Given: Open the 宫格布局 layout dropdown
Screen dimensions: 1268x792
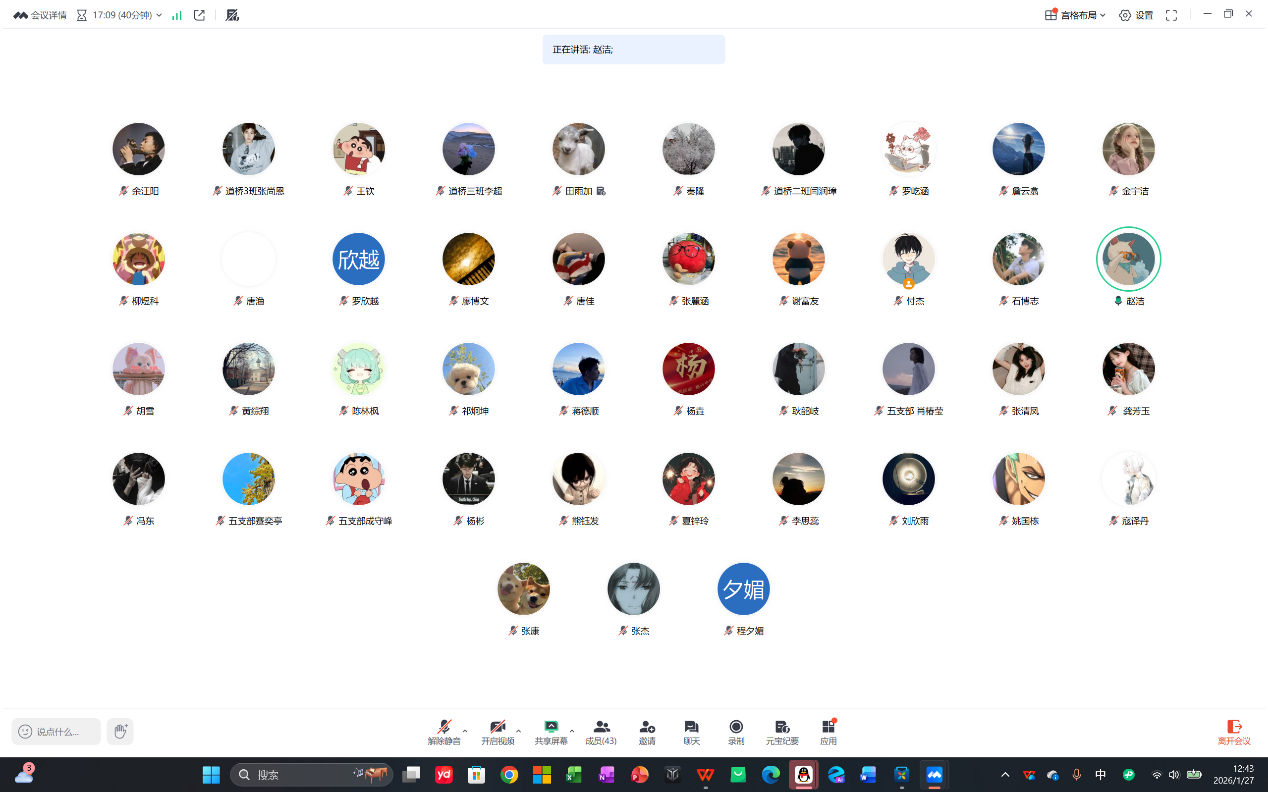Looking at the screenshot, I should pos(1076,15).
